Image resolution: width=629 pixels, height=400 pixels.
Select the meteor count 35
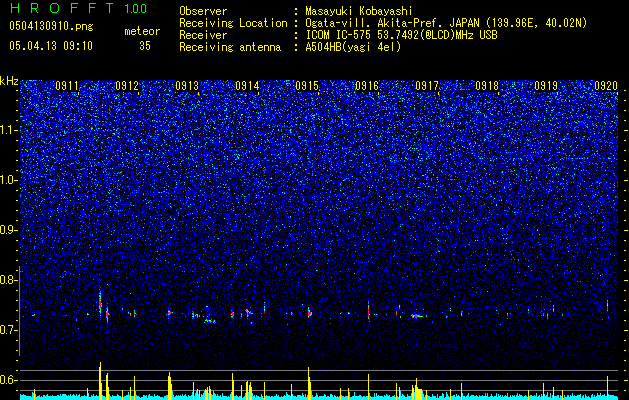(145, 46)
